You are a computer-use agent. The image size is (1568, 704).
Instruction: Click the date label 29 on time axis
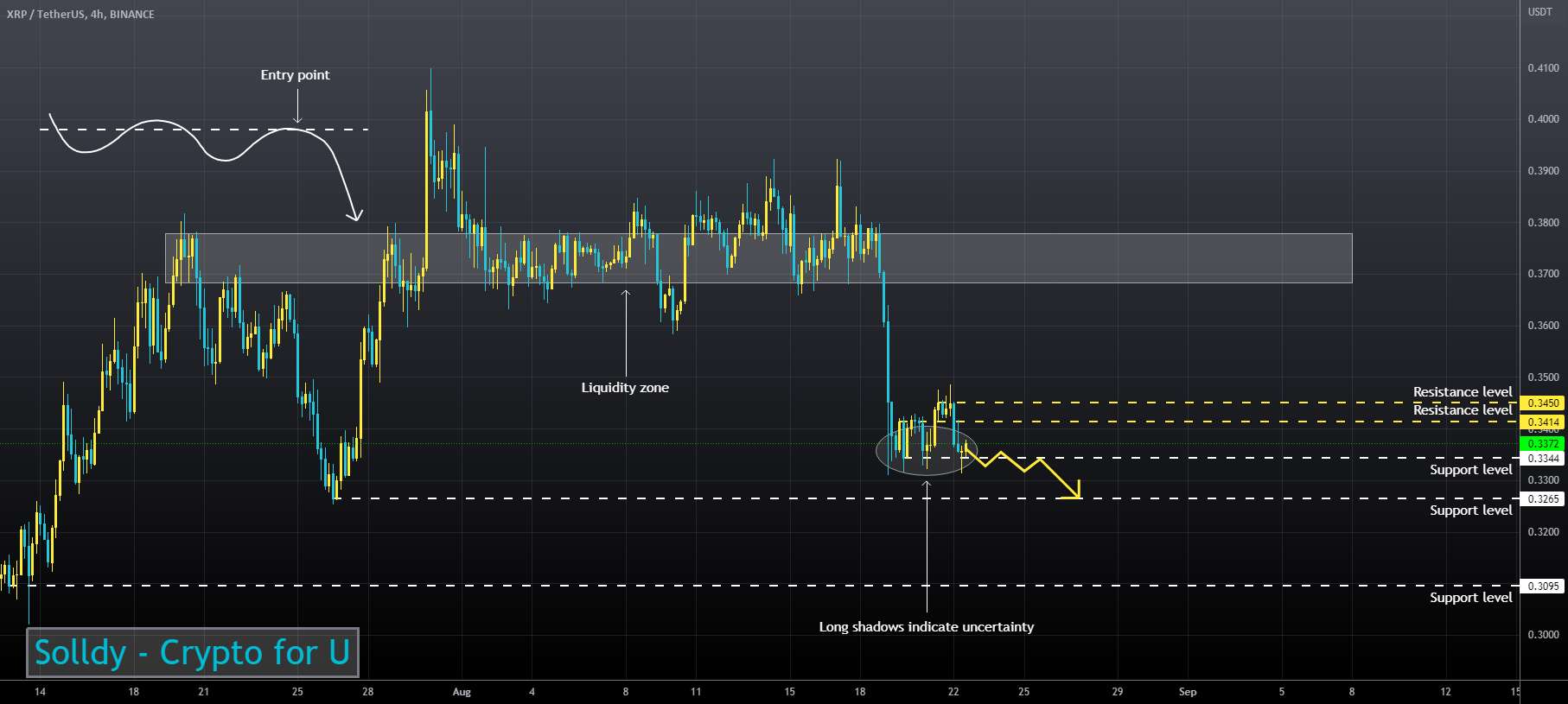(1117, 692)
